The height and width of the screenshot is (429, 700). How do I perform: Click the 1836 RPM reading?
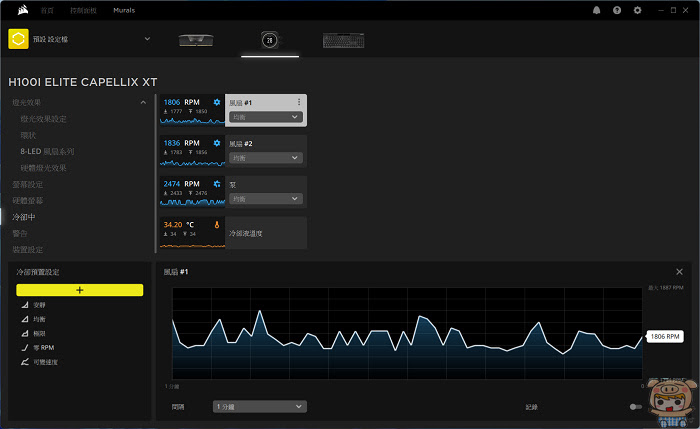point(181,143)
